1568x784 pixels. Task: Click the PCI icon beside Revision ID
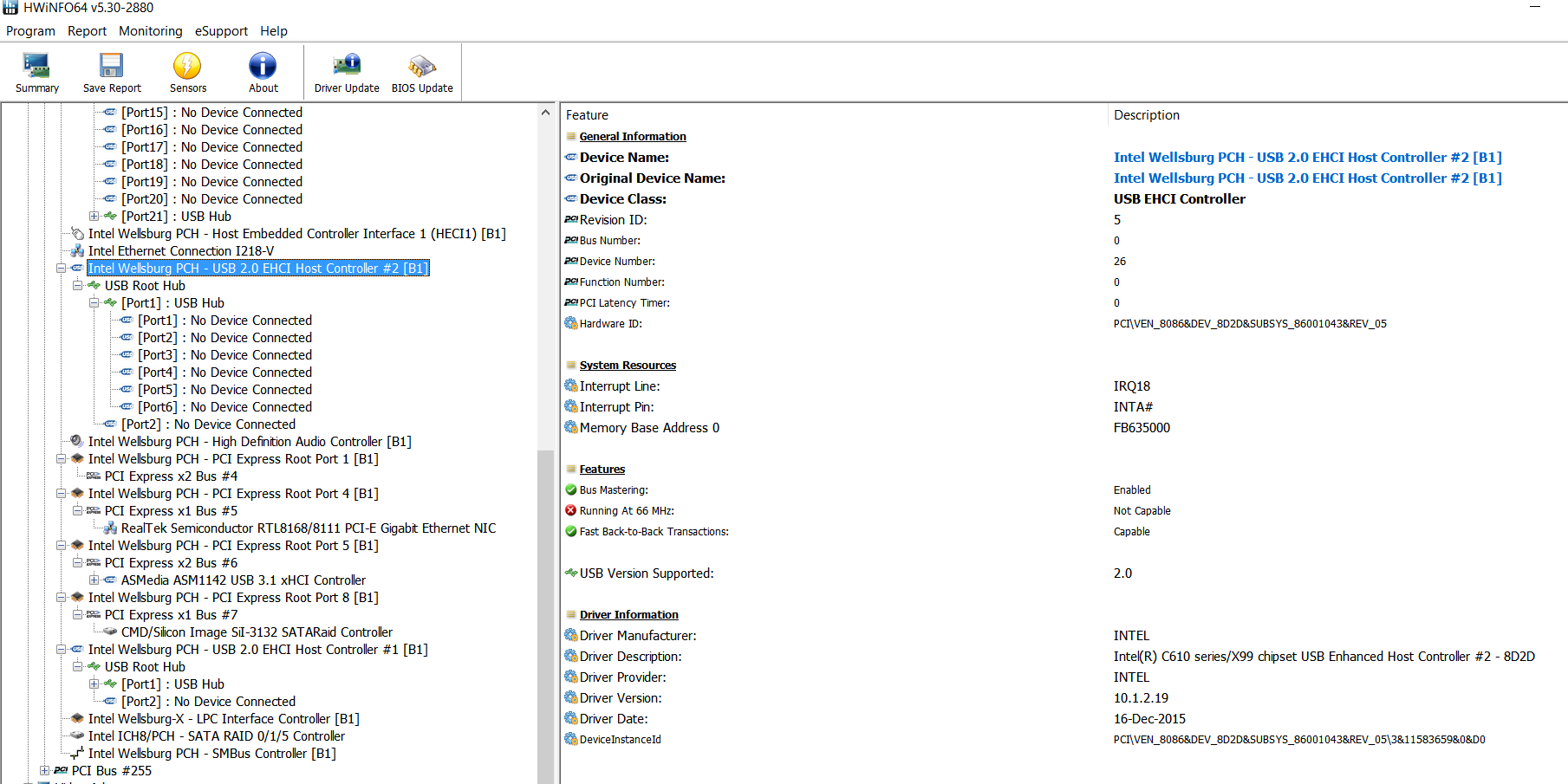pos(571,219)
